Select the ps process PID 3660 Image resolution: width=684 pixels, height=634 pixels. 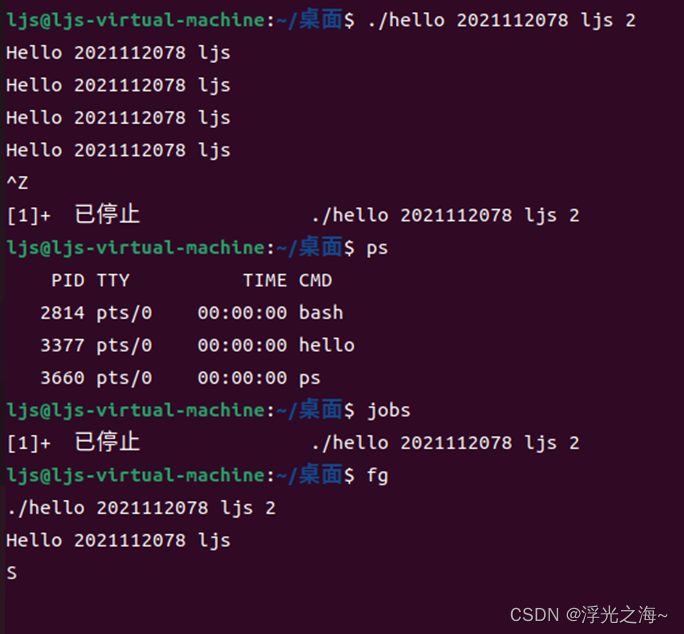pyautogui.click(x=62, y=378)
